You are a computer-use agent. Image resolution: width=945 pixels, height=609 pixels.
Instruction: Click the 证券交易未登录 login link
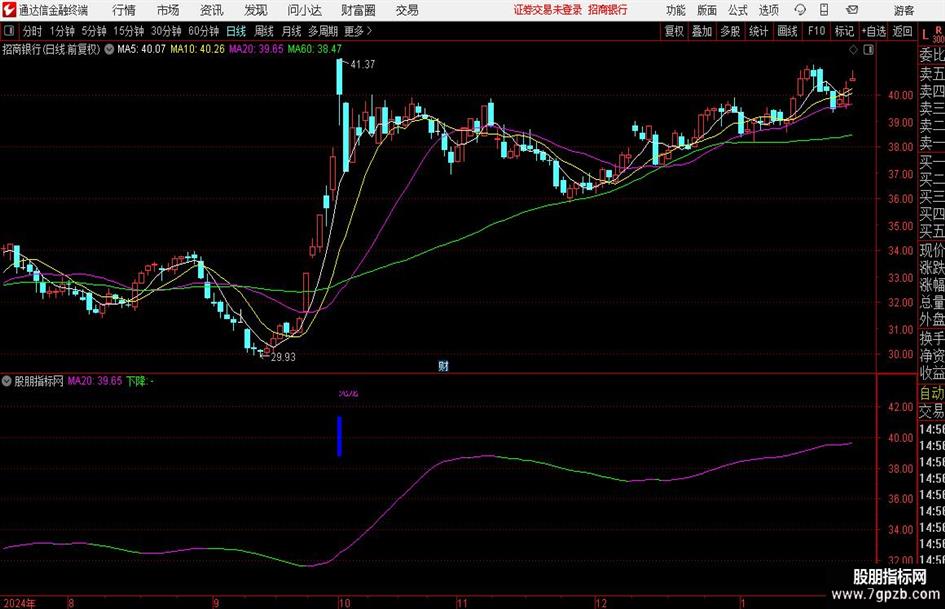tap(547, 10)
